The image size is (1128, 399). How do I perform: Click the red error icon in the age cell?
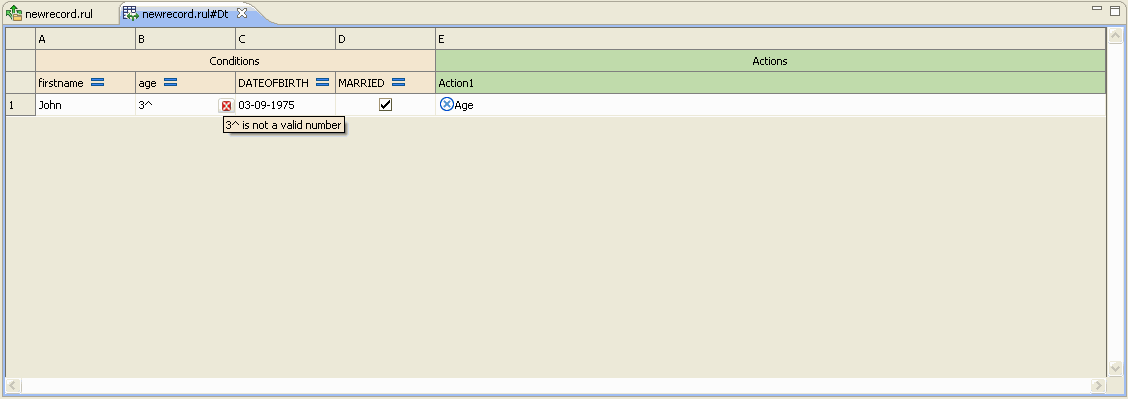(227, 106)
